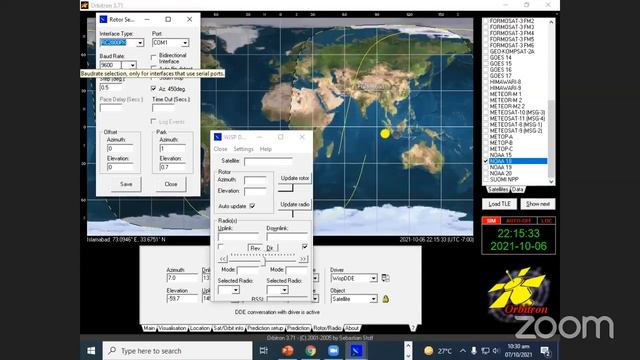Open Settings menu in WispDDE
The image size is (640, 360).
[x=243, y=149]
